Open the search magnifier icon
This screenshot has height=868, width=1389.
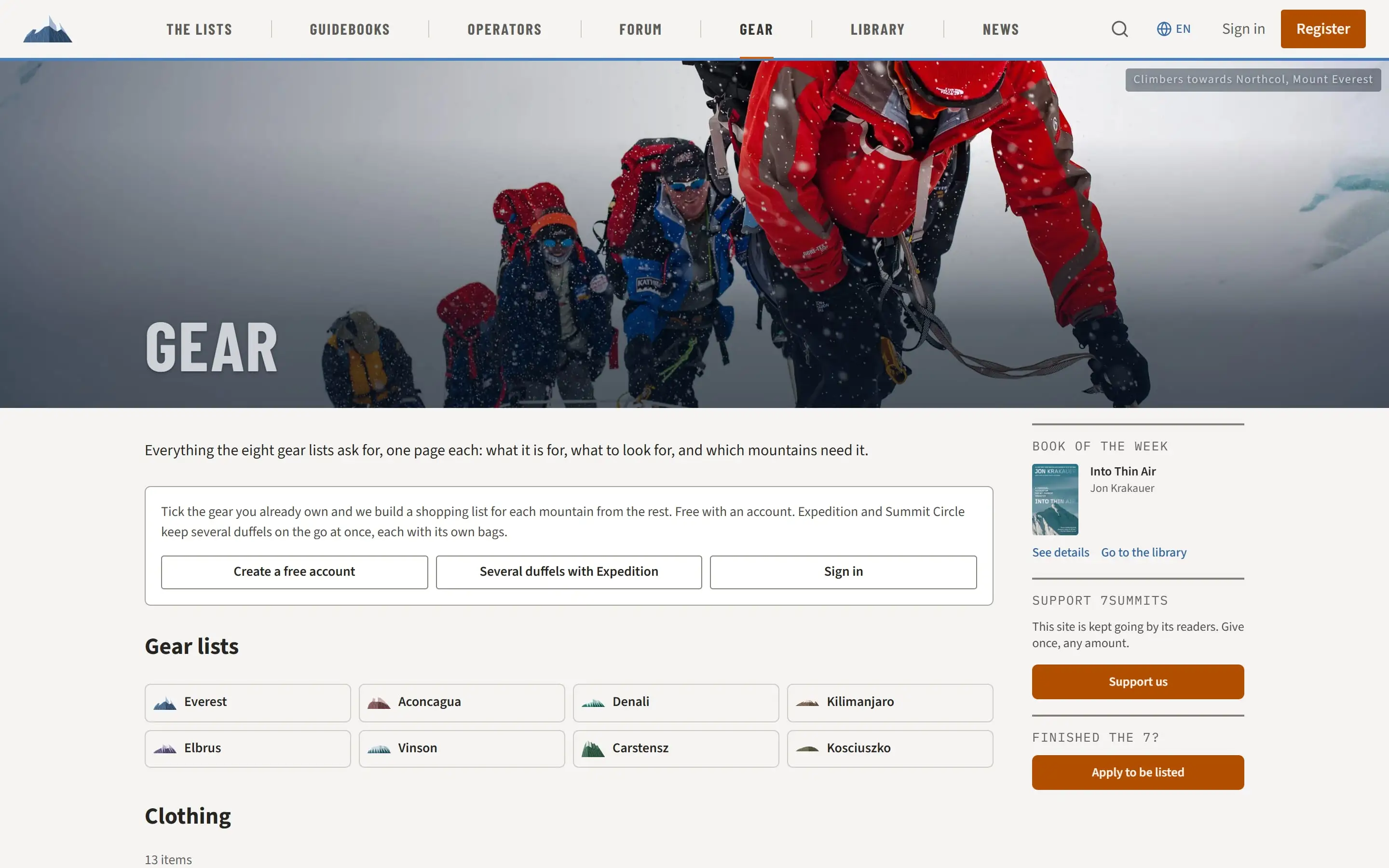(1119, 29)
